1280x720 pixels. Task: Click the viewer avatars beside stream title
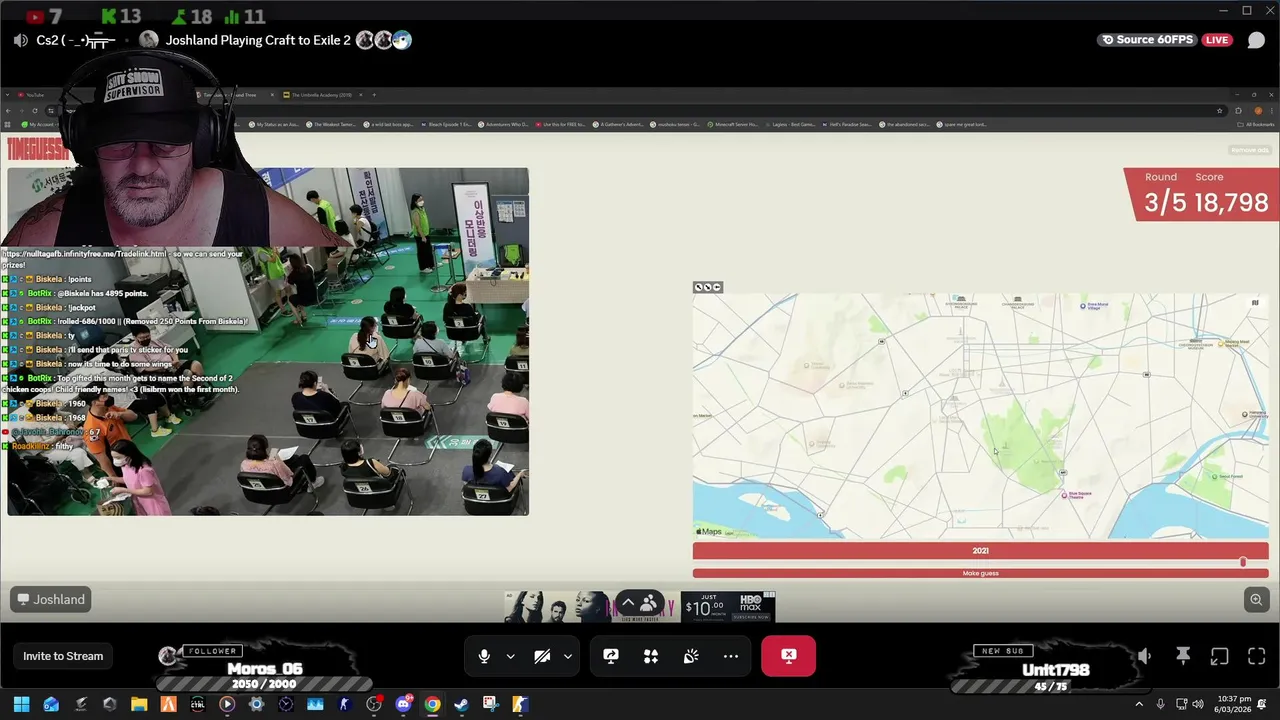384,40
